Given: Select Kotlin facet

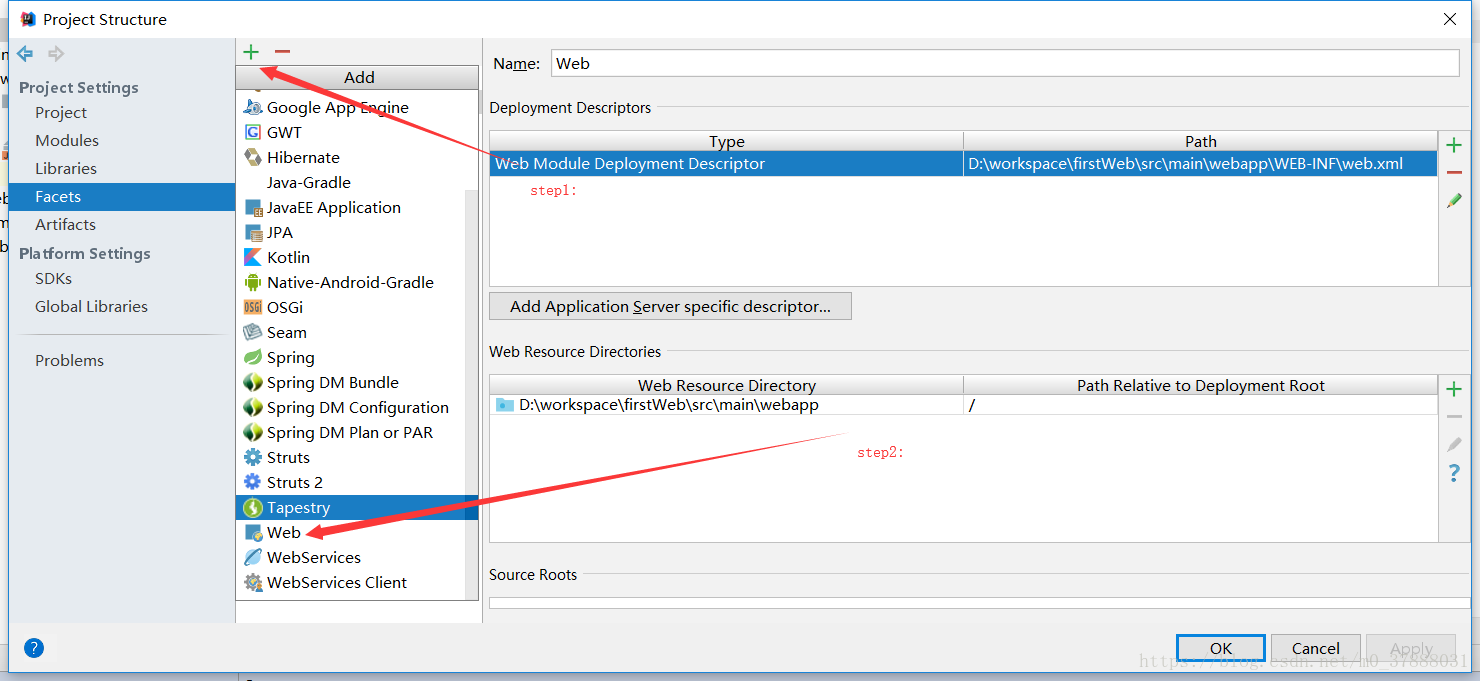Looking at the screenshot, I should (x=356, y=257).
